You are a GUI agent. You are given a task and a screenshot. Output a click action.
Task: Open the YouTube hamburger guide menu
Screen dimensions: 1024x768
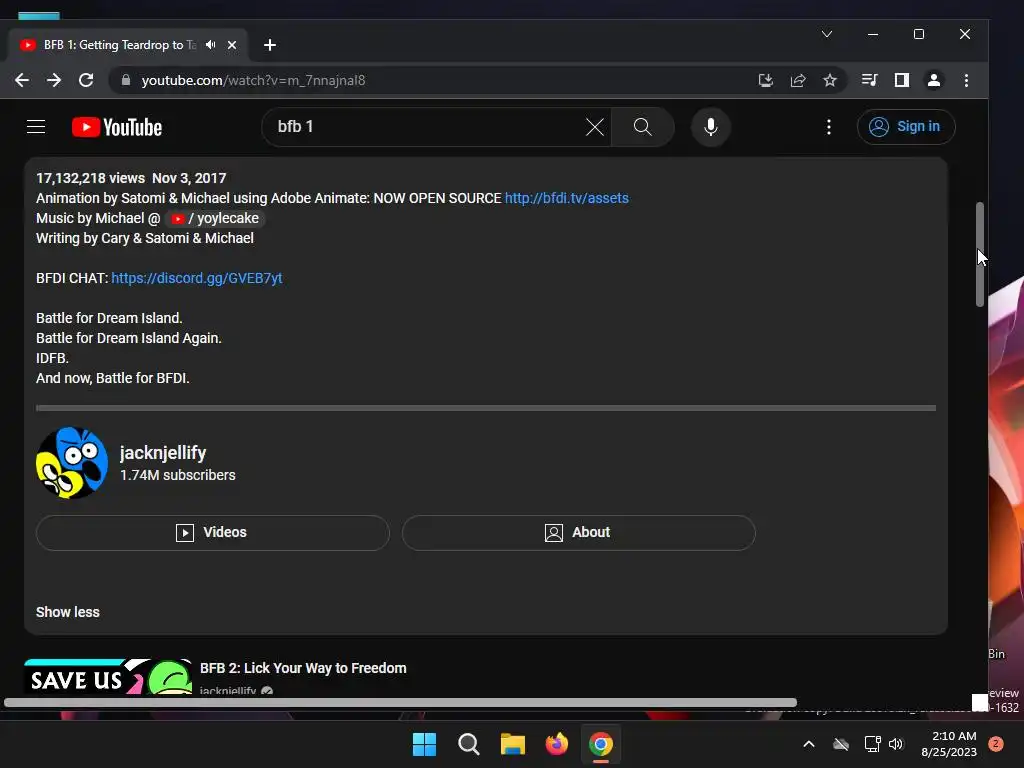[36, 127]
